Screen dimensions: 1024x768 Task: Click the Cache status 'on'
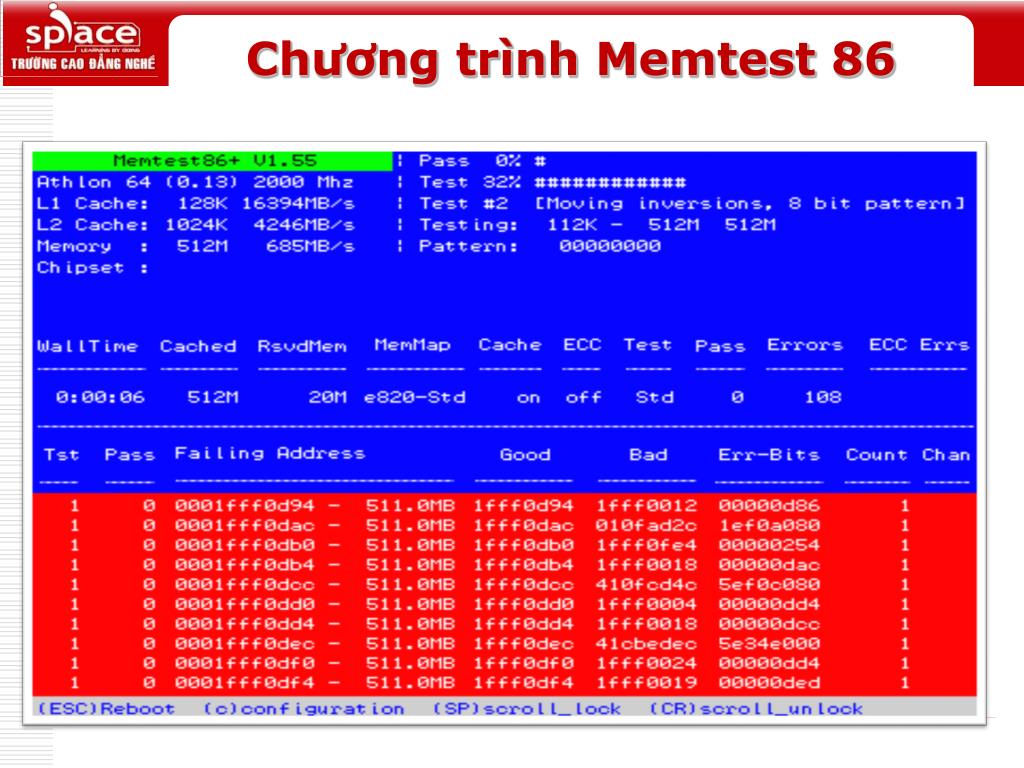tap(528, 398)
